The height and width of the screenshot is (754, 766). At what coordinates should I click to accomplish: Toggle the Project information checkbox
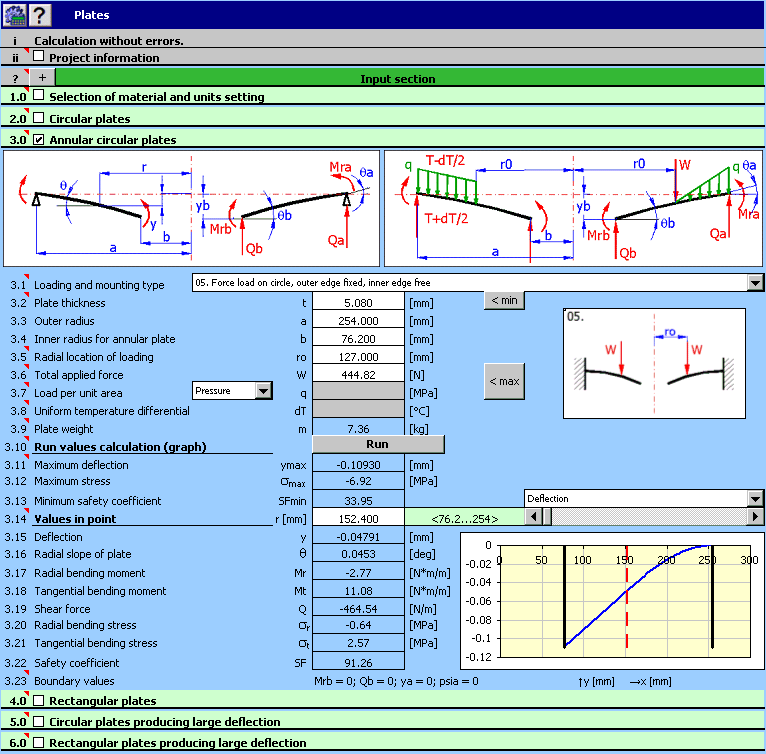pos(39,56)
